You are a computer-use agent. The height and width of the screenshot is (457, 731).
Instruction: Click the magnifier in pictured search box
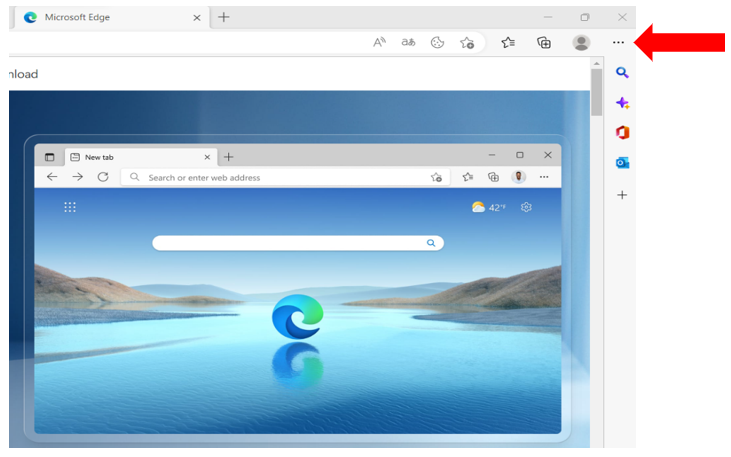click(x=431, y=243)
